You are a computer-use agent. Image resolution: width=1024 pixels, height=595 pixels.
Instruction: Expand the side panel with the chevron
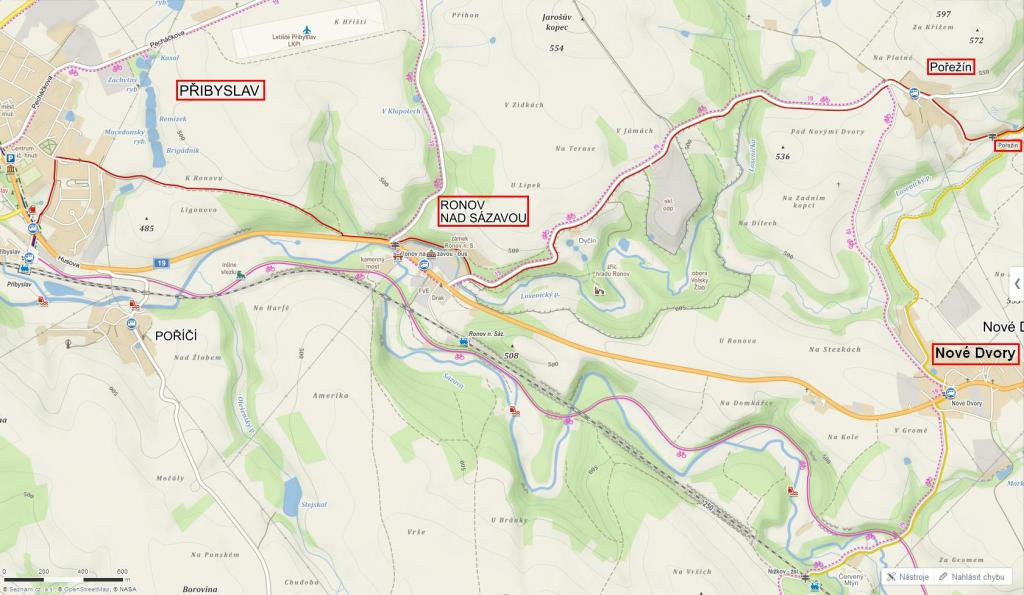pos(1017,284)
